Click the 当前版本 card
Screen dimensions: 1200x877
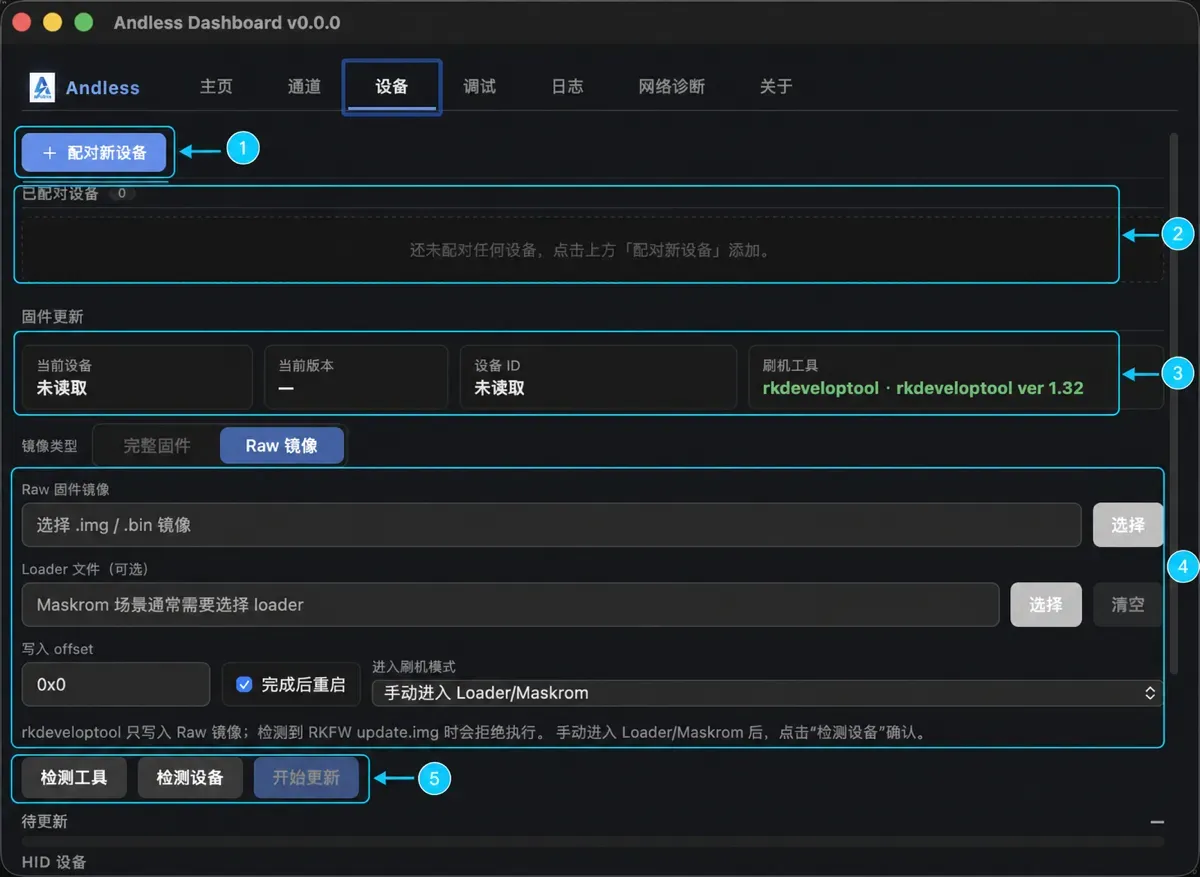[356, 377]
